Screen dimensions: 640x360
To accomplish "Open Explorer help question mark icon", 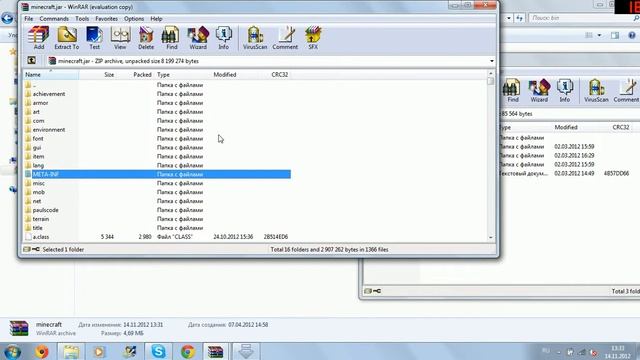I will [x=632, y=36].
